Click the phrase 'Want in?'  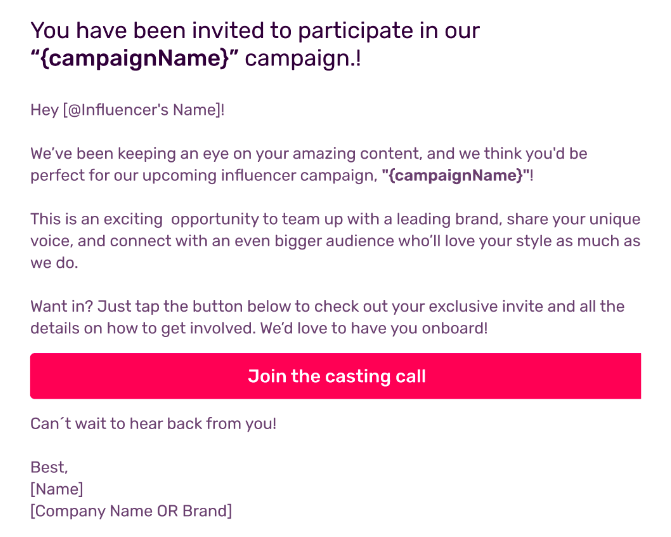[x=62, y=306]
